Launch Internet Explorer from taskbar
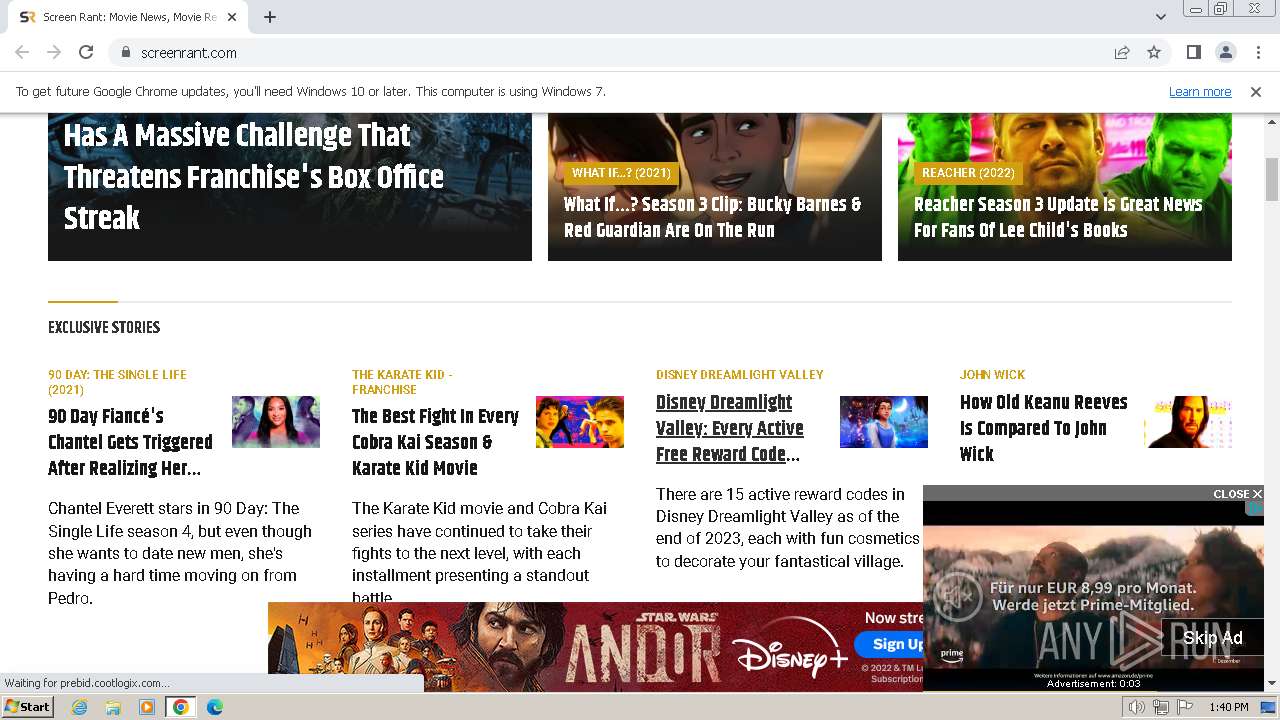Image resolution: width=1280 pixels, height=720 pixels. point(80,707)
